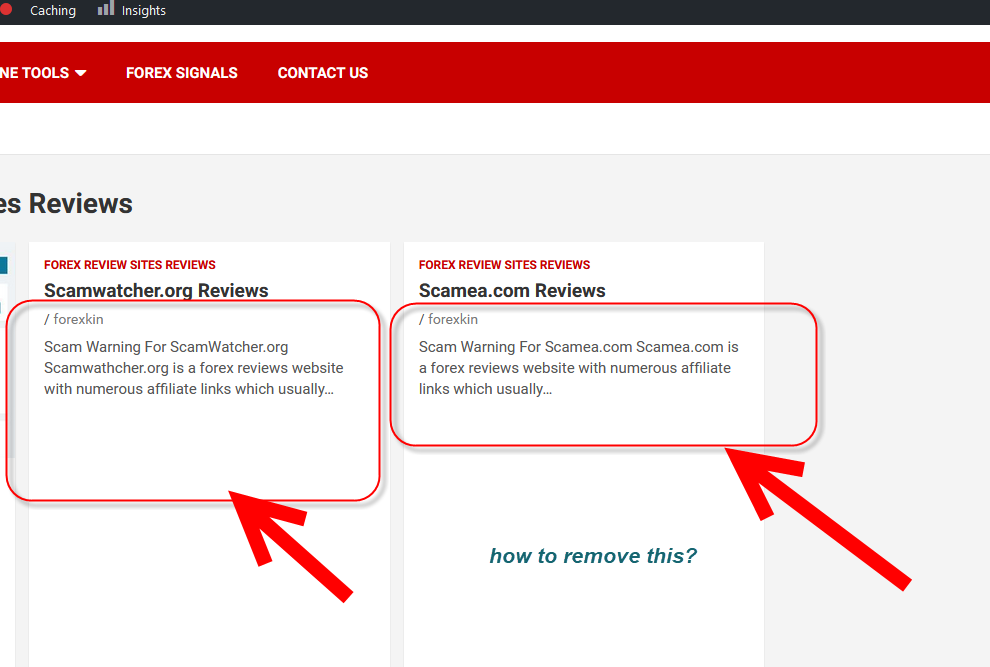This screenshot has height=667, width=990.
Task: Open forexkin author link under Scamwatcher.org
Action: point(78,319)
